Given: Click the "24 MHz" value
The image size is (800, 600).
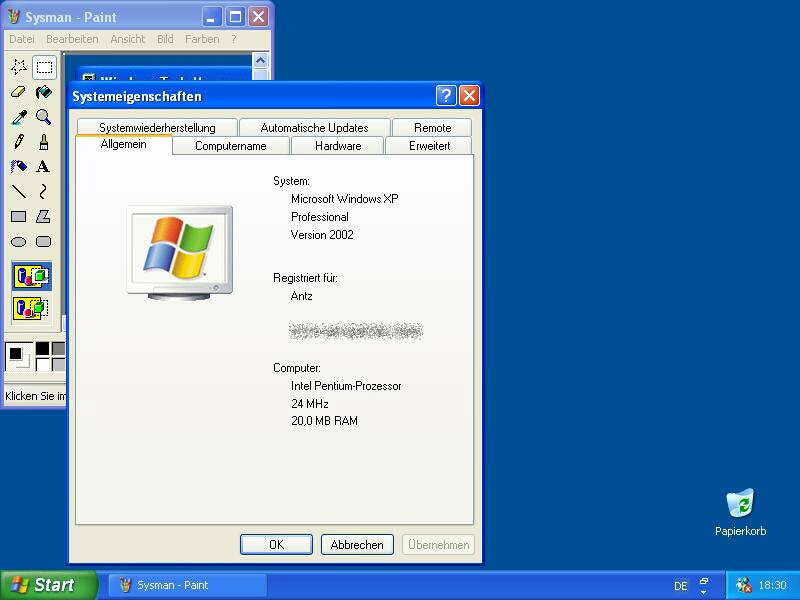Looking at the screenshot, I should tap(310, 404).
